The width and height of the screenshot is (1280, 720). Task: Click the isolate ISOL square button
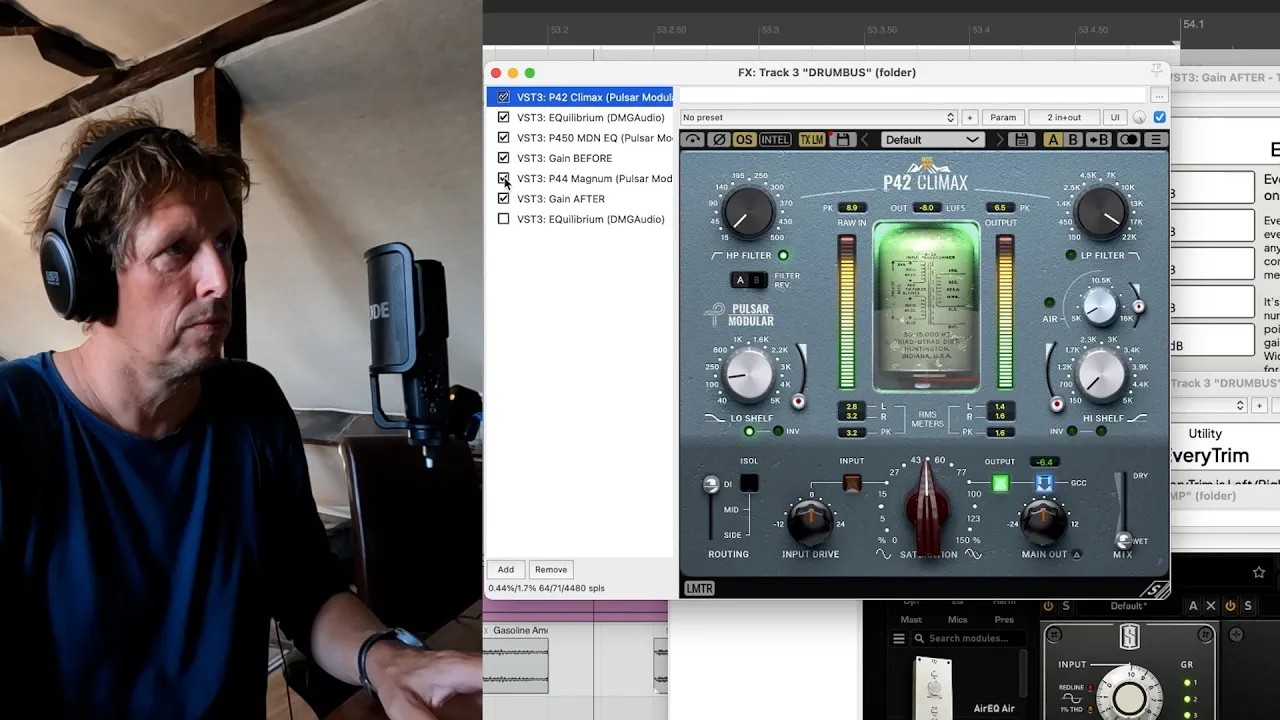749,483
